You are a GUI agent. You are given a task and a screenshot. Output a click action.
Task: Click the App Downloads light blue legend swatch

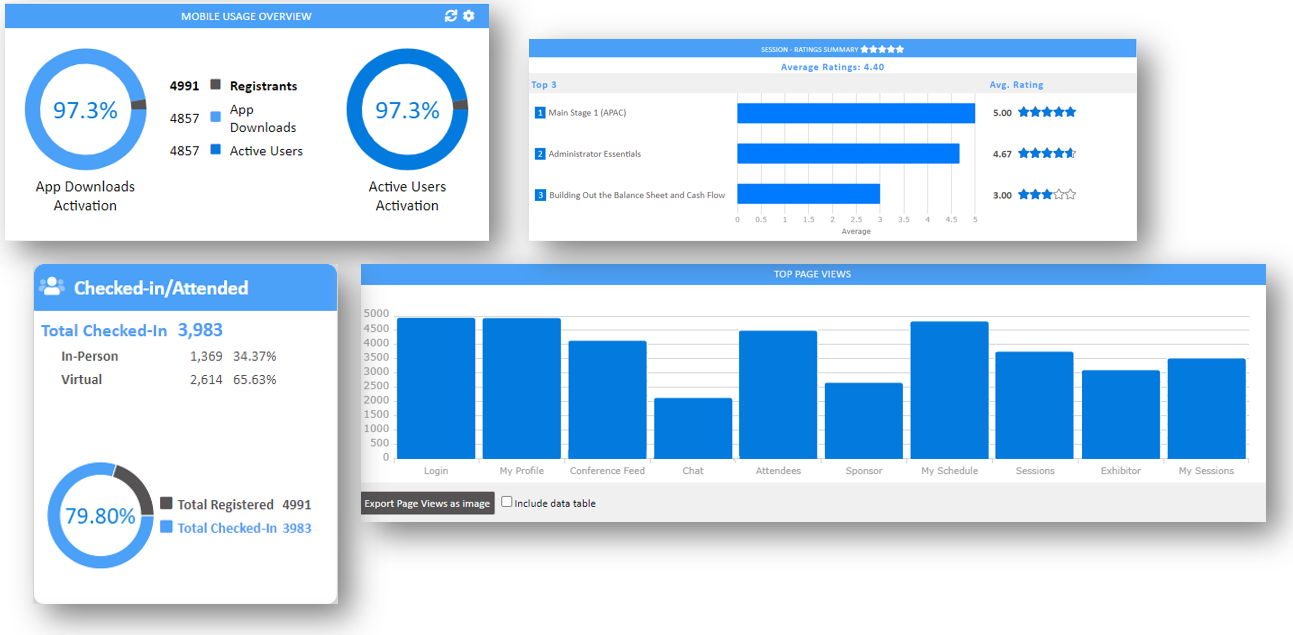[215, 118]
